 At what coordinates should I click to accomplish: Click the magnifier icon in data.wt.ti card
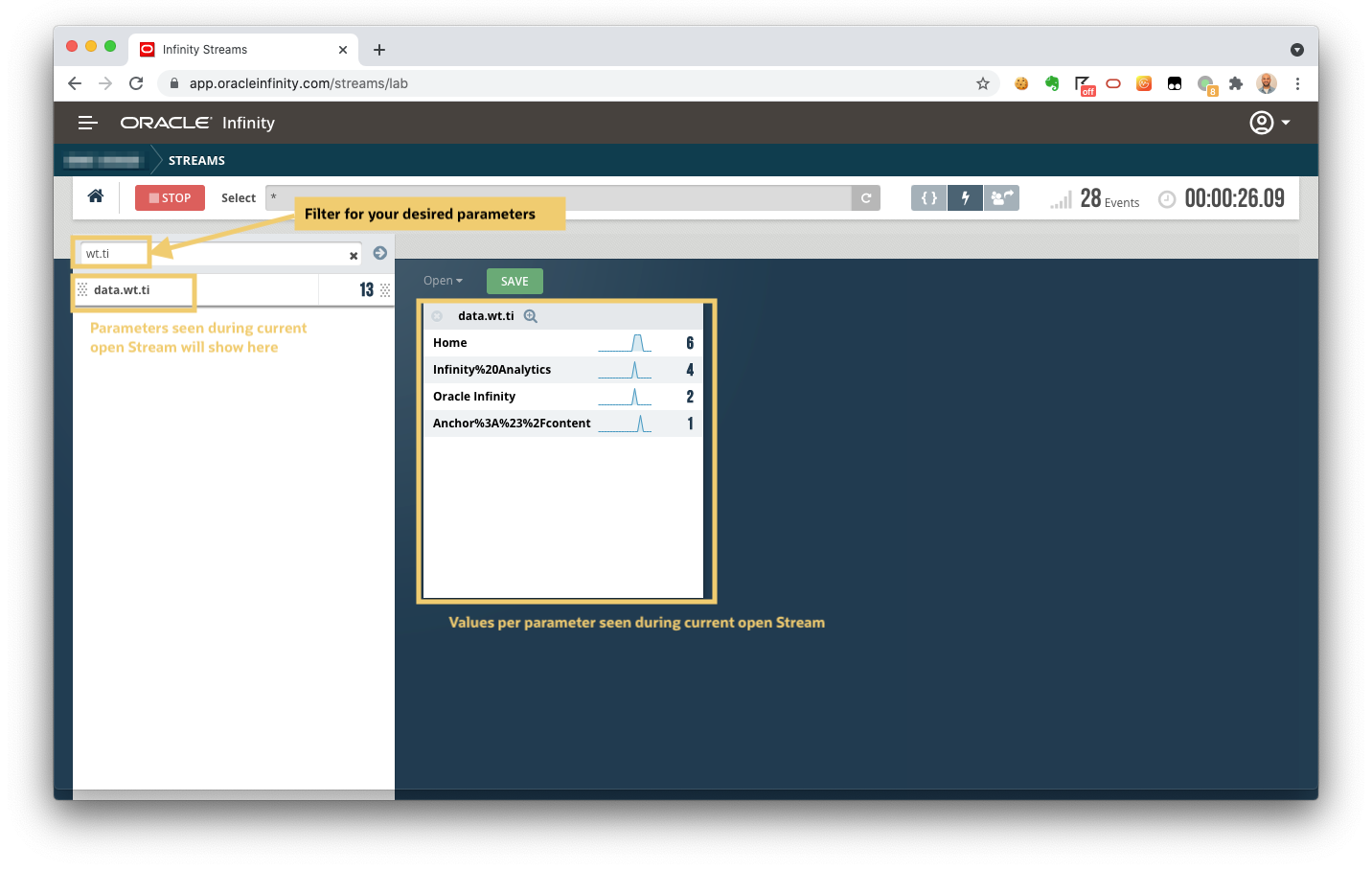coord(531,316)
